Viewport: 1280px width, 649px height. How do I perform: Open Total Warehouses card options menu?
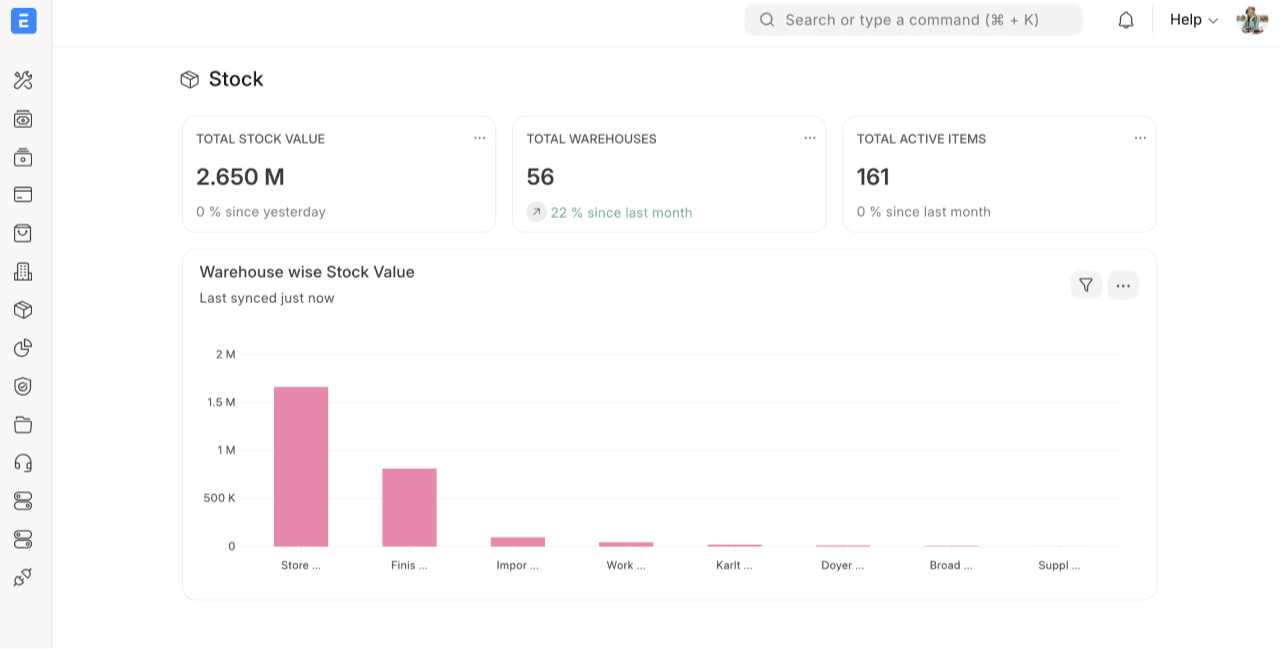click(810, 138)
